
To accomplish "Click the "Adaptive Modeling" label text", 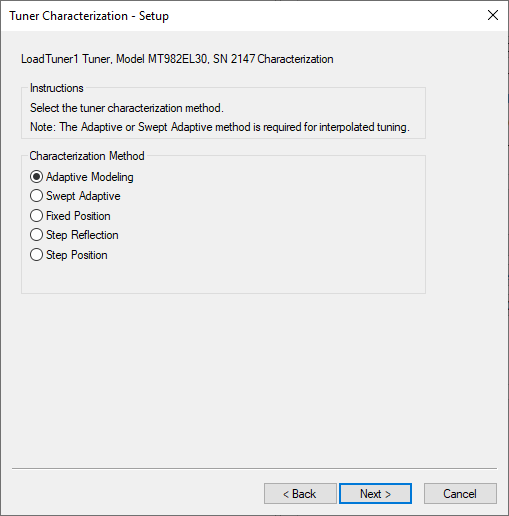I will pyautogui.click(x=90, y=177).
